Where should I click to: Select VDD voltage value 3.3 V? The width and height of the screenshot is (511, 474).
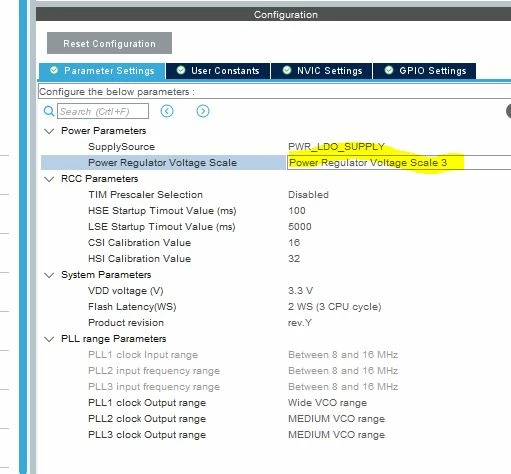tap(300, 291)
